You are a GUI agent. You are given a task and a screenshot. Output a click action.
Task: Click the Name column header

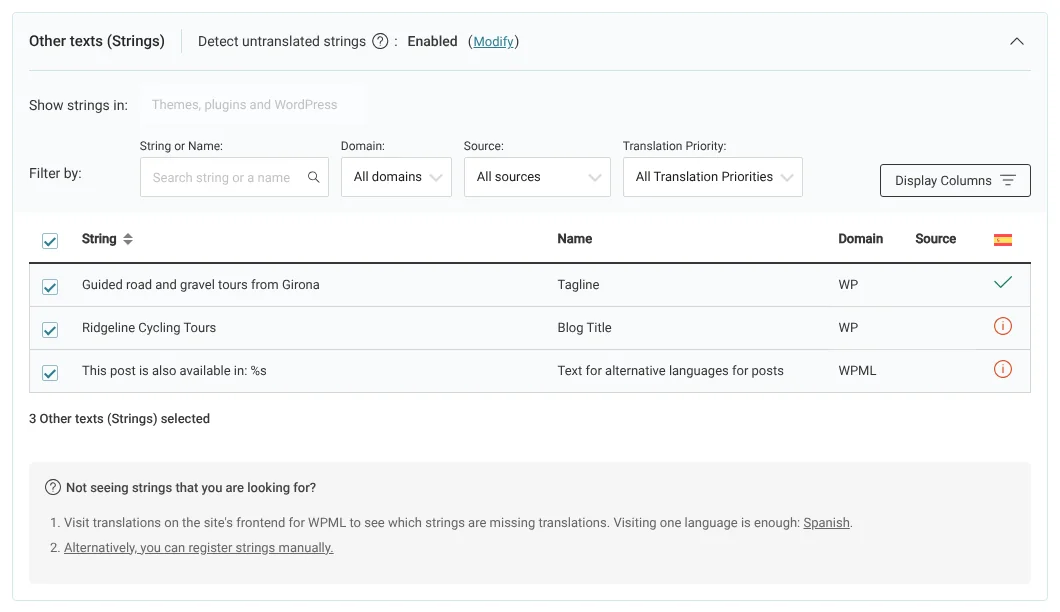coord(575,239)
